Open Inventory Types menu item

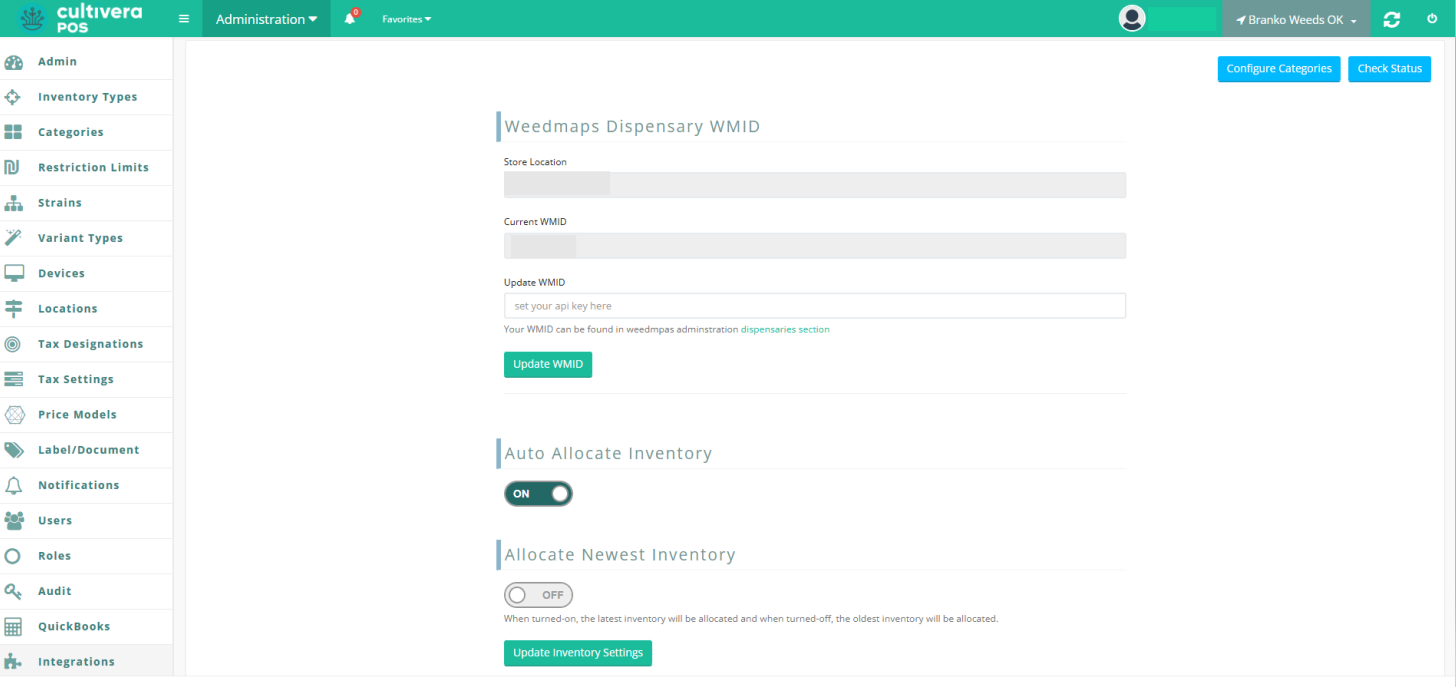click(88, 97)
